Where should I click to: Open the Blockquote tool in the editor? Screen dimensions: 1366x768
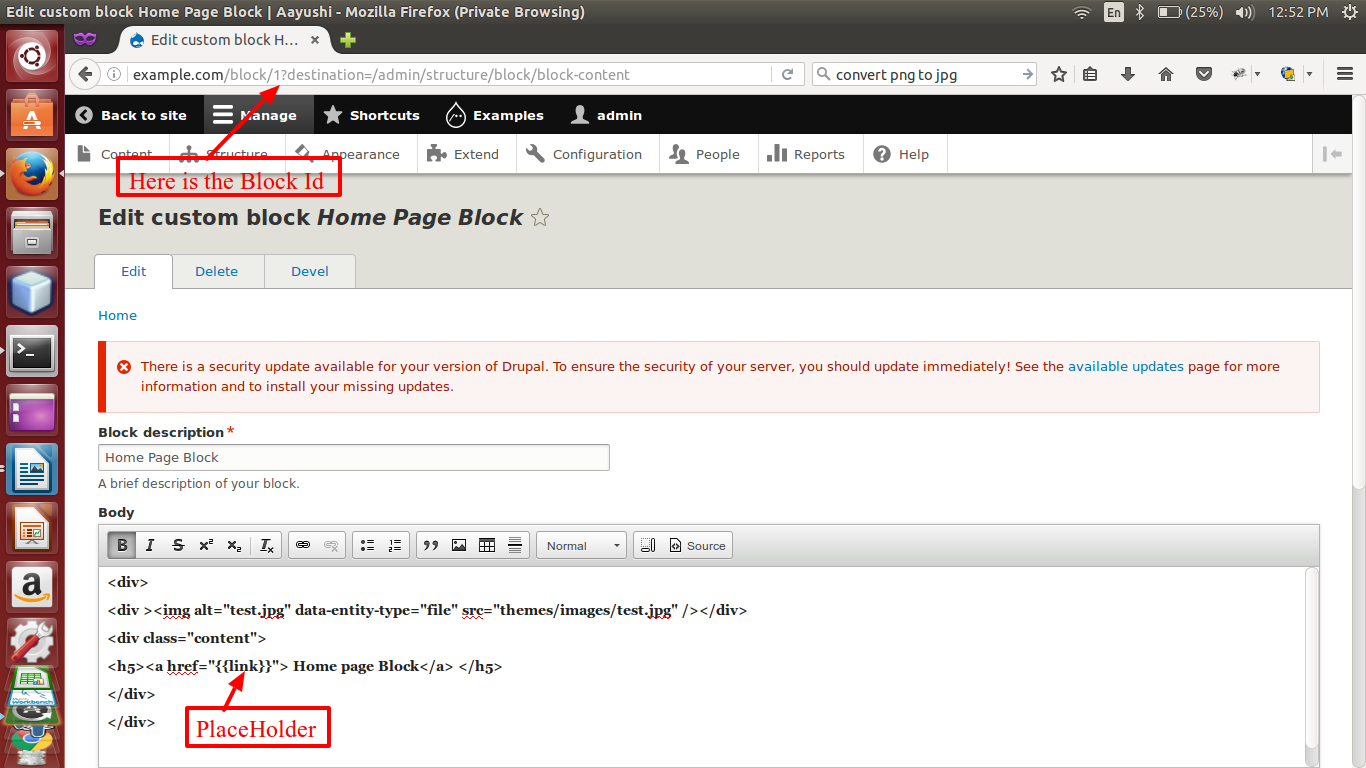(x=431, y=545)
